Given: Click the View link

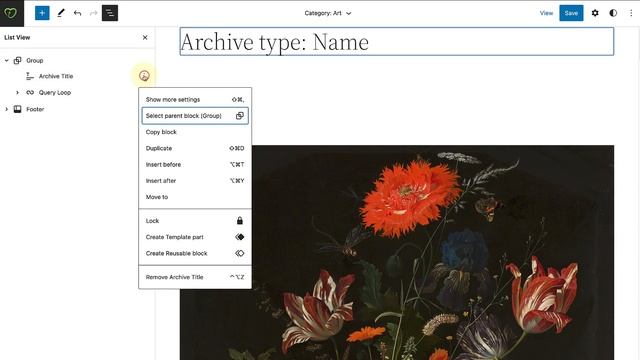Looking at the screenshot, I should pyautogui.click(x=546, y=13).
